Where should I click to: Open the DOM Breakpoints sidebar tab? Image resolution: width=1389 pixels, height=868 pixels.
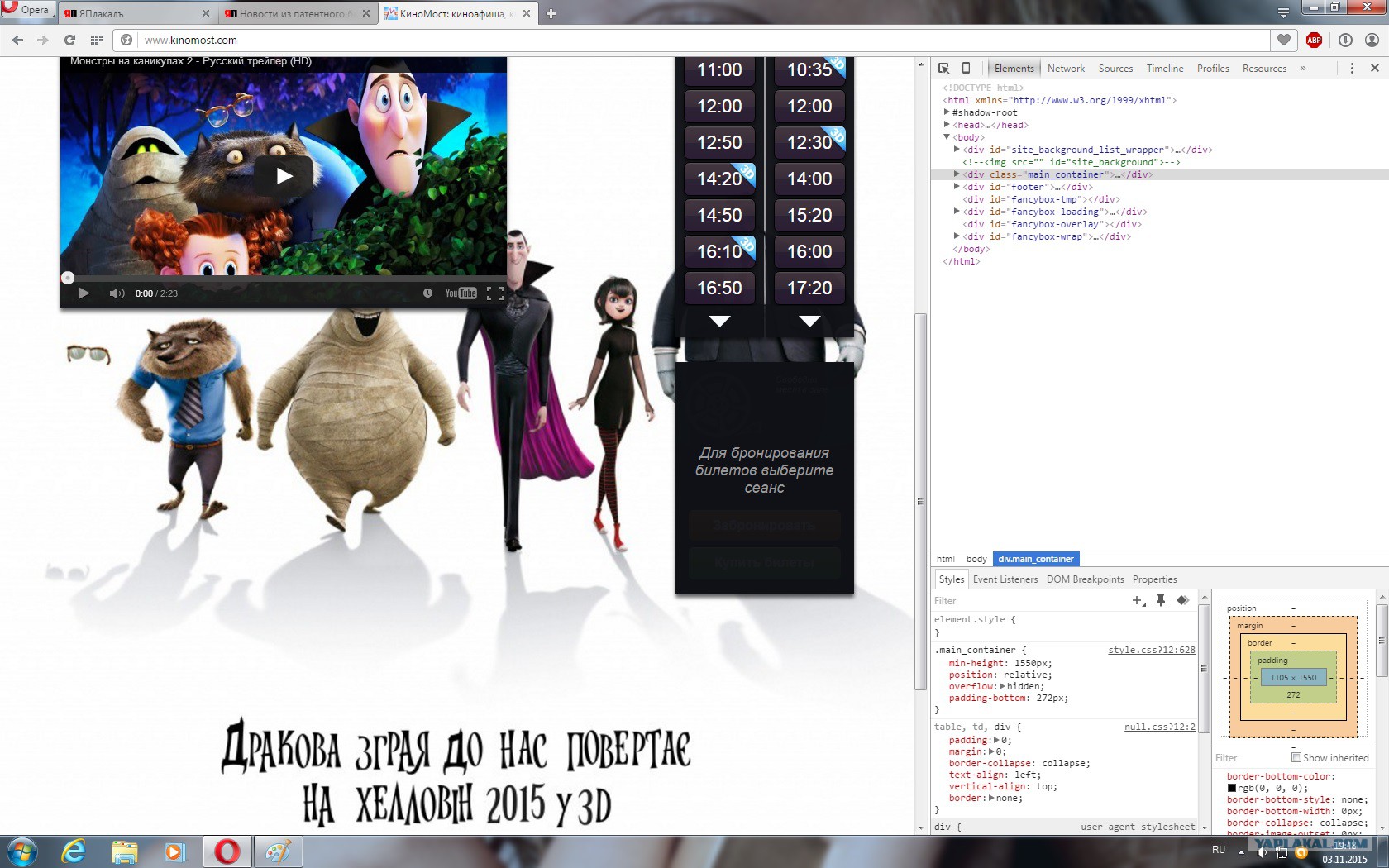tap(1085, 579)
